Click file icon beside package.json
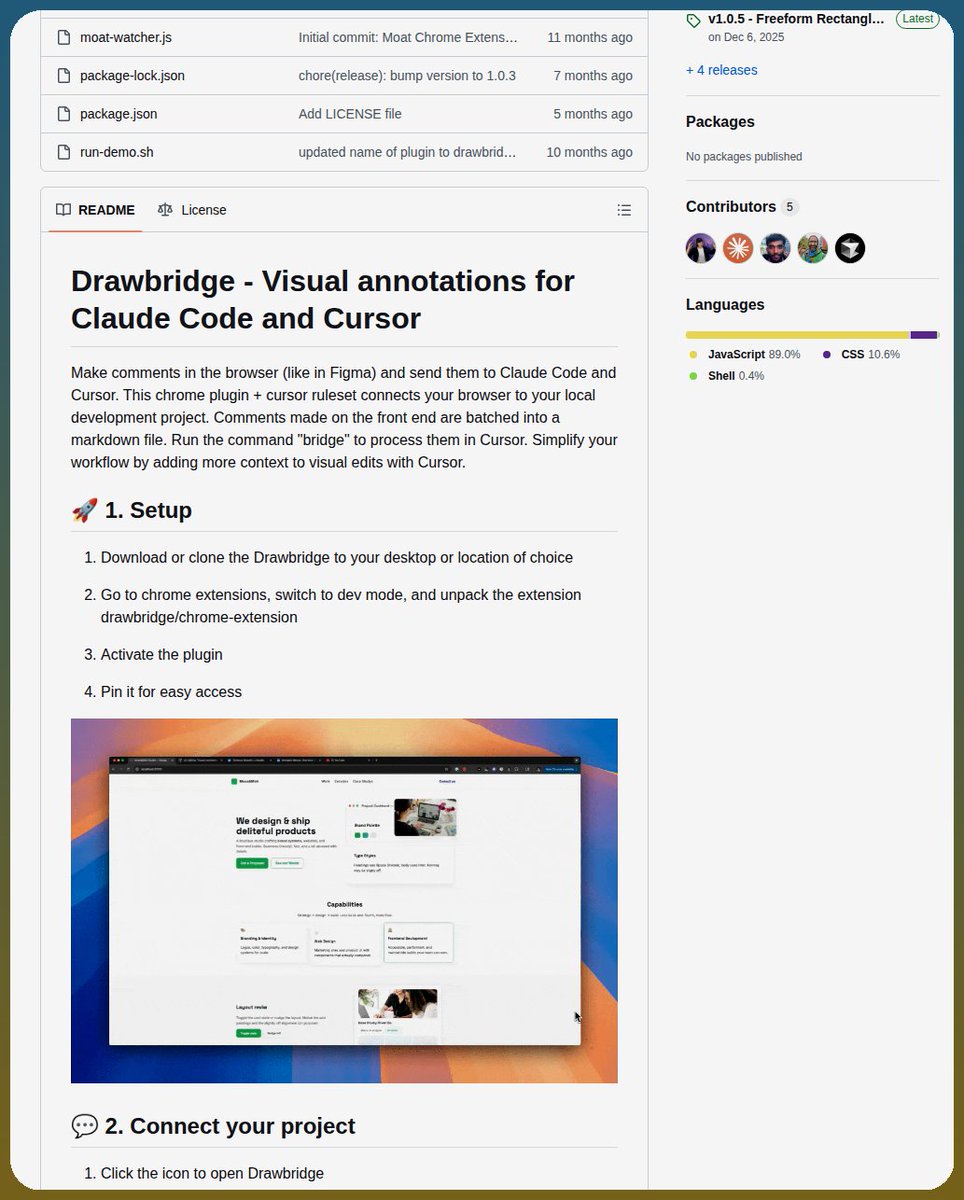Image resolution: width=964 pixels, height=1200 pixels. (63, 113)
